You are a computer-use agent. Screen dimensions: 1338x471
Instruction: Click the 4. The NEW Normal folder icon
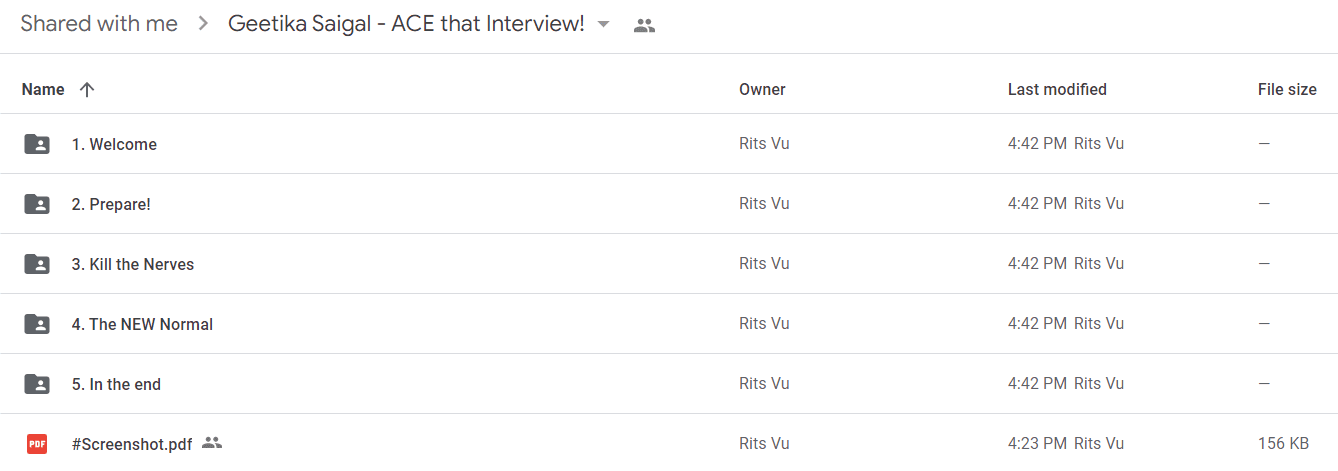tap(37, 324)
